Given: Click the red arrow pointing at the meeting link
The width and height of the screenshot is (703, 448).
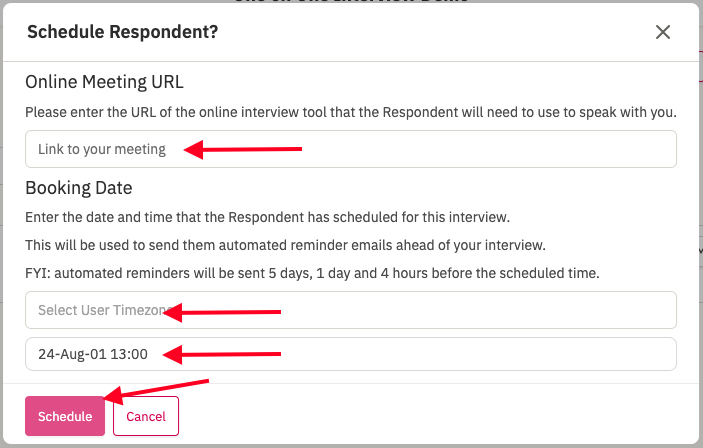Looking at the screenshot, I should [243, 149].
